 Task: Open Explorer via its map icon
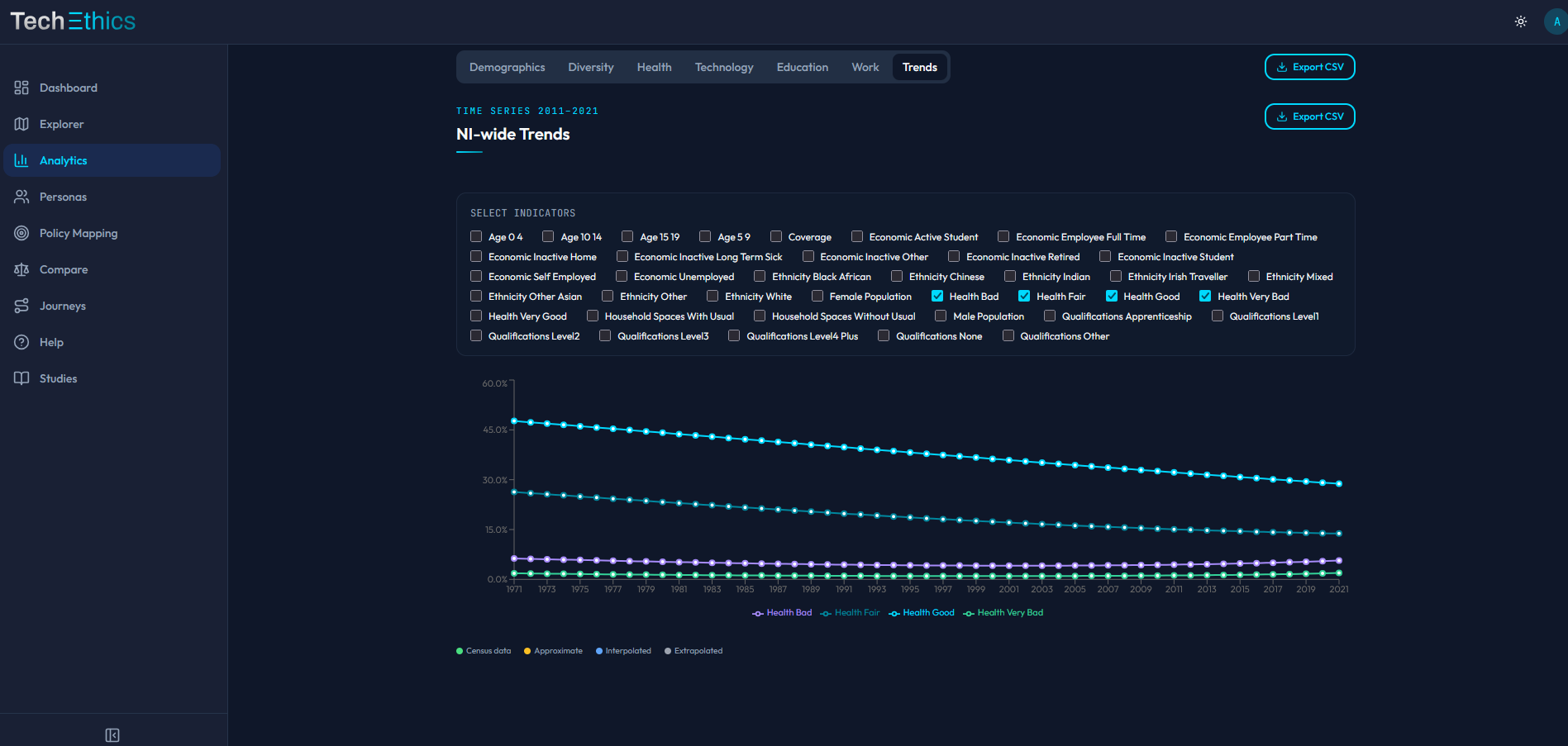[21, 124]
